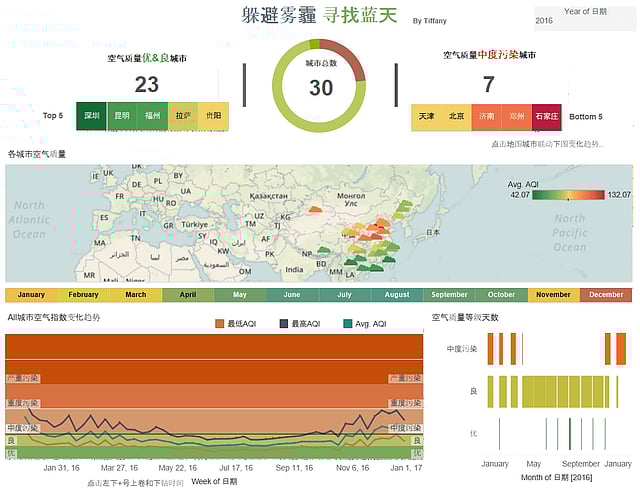Screen dimensions: 640x491
Task: Select the 拉萨 tile in Top 5
Action: 183,115
